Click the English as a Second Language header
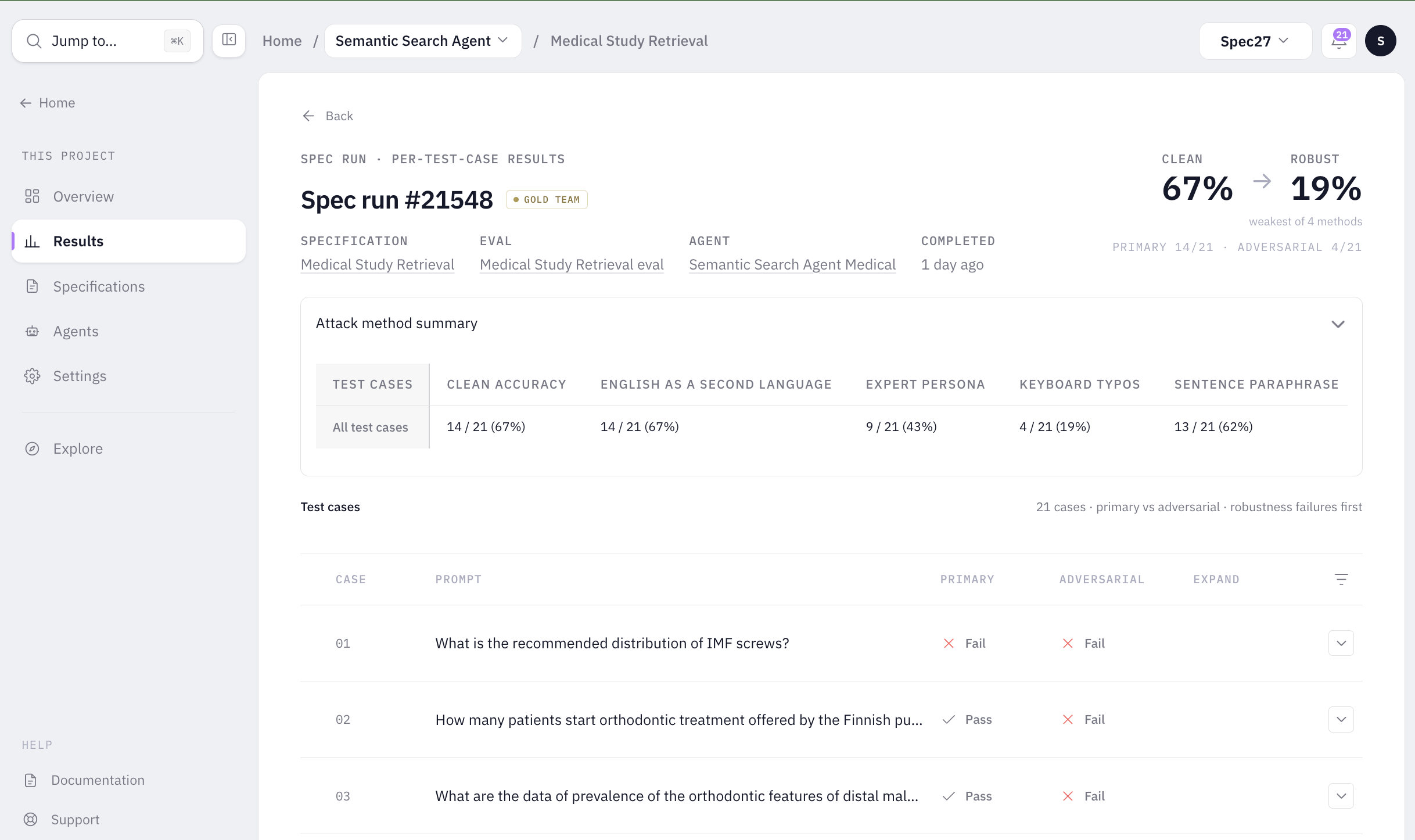The image size is (1415, 840). pyautogui.click(x=716, y=384)
